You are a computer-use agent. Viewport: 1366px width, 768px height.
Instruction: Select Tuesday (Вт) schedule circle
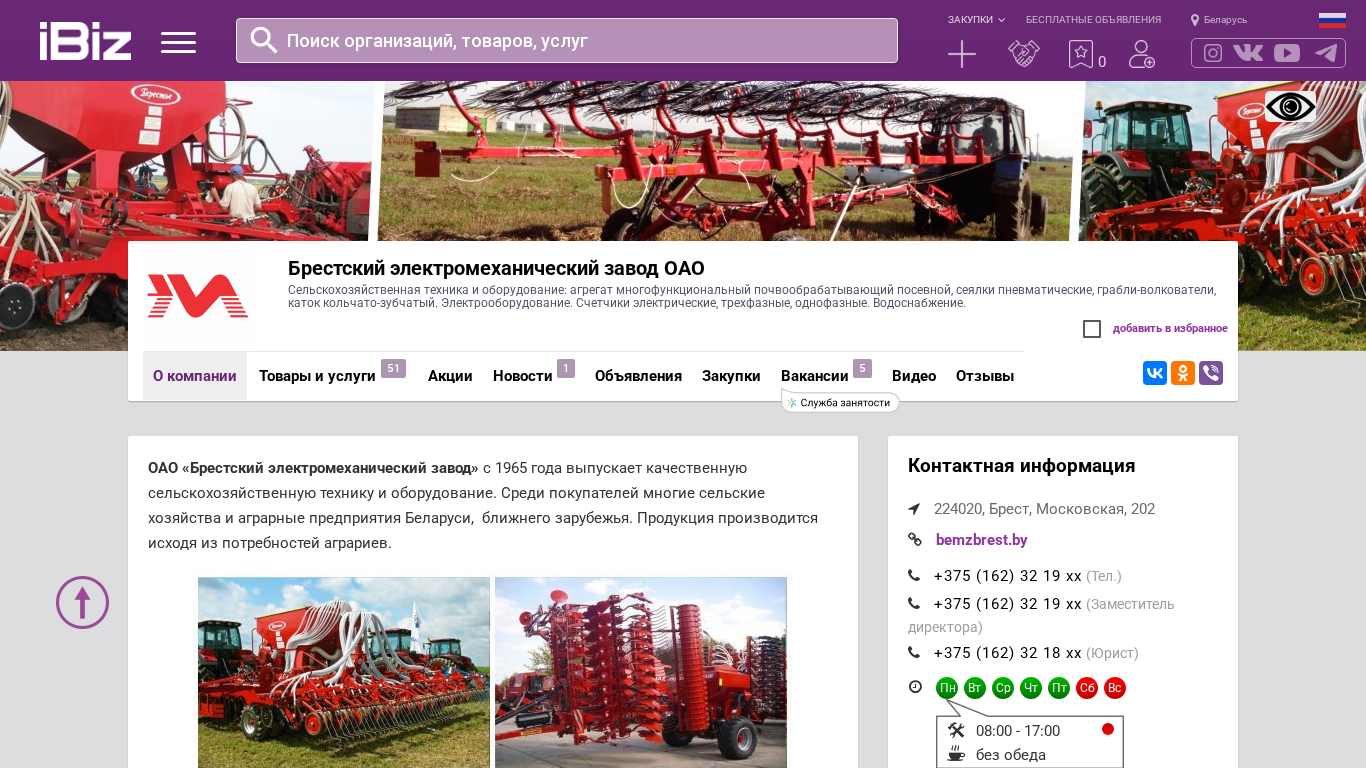point(975,688)
